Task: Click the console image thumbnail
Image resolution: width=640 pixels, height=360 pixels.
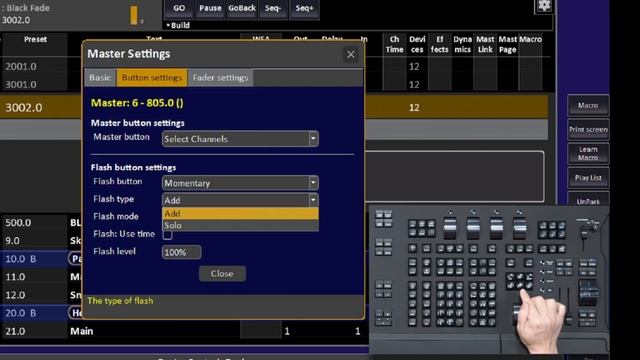Action: (489, 280)
